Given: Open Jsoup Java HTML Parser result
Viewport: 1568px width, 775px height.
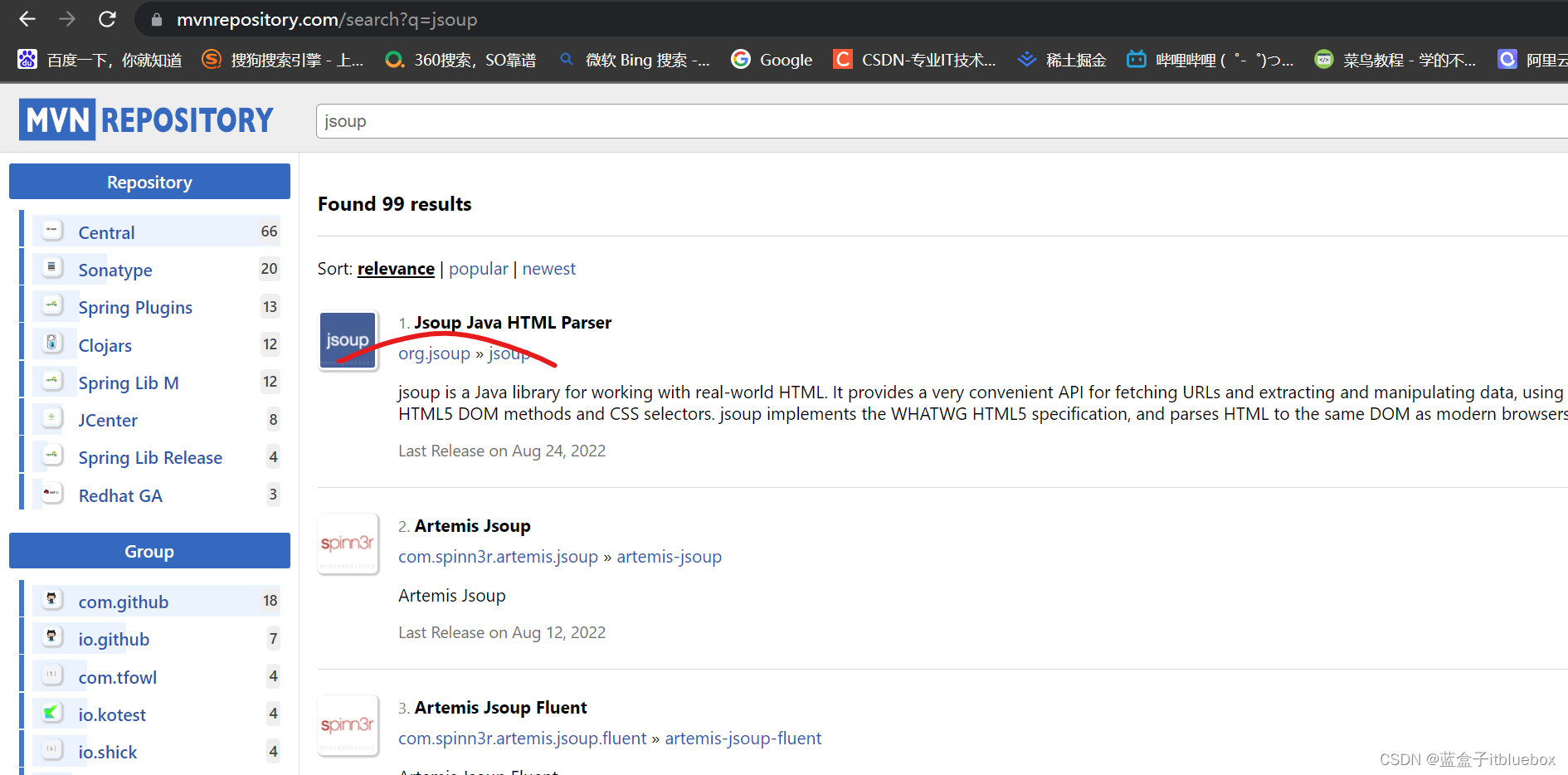Looking at the screenshot, I should 513,323.
